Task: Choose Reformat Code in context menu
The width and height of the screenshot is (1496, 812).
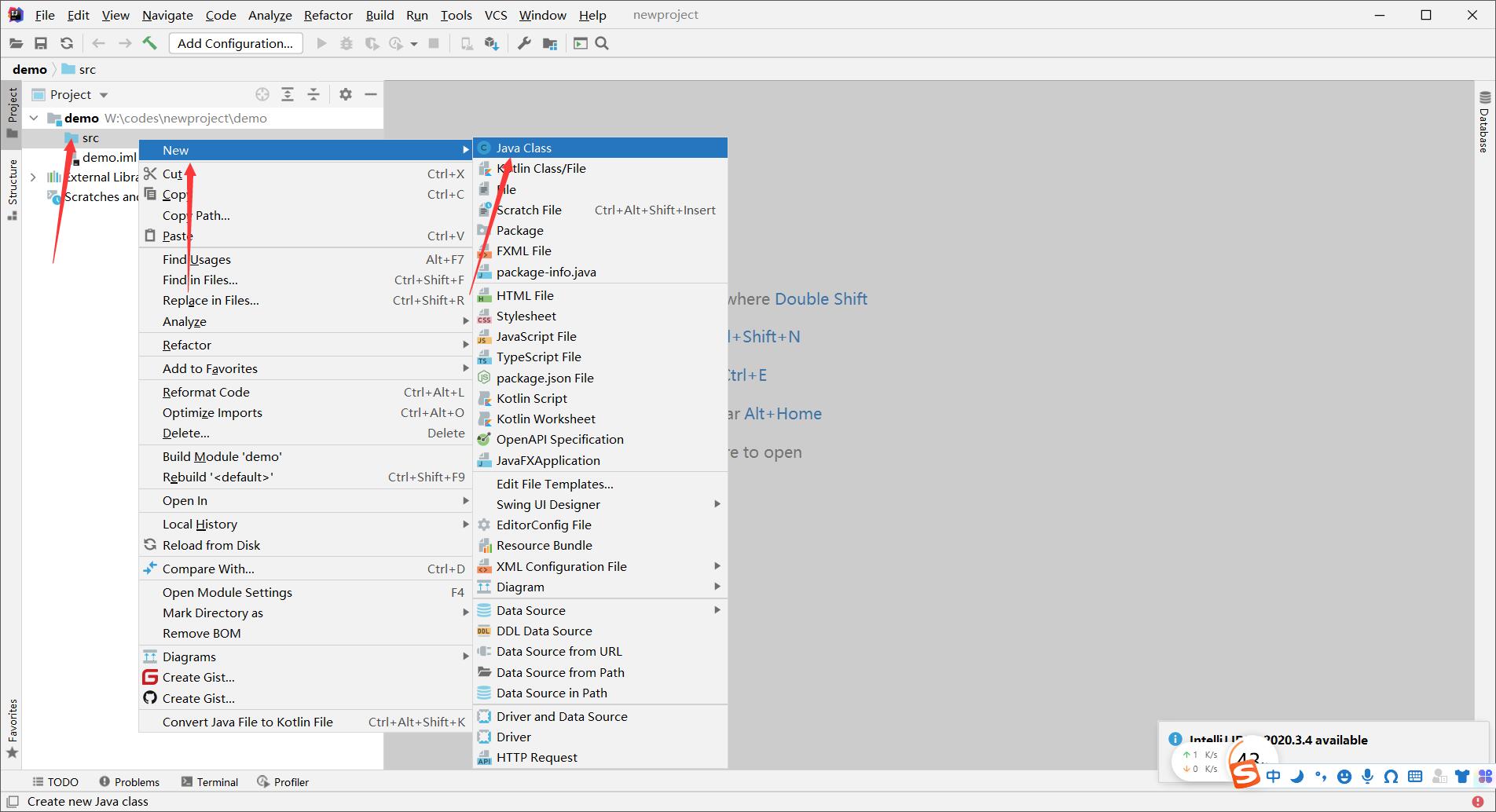Action: [305, 392]
